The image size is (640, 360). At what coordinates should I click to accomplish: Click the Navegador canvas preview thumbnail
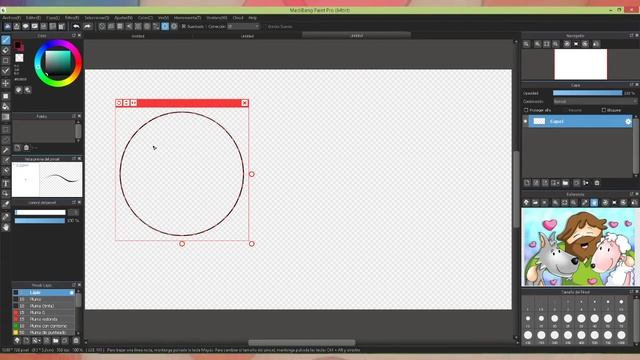[580, 64]
